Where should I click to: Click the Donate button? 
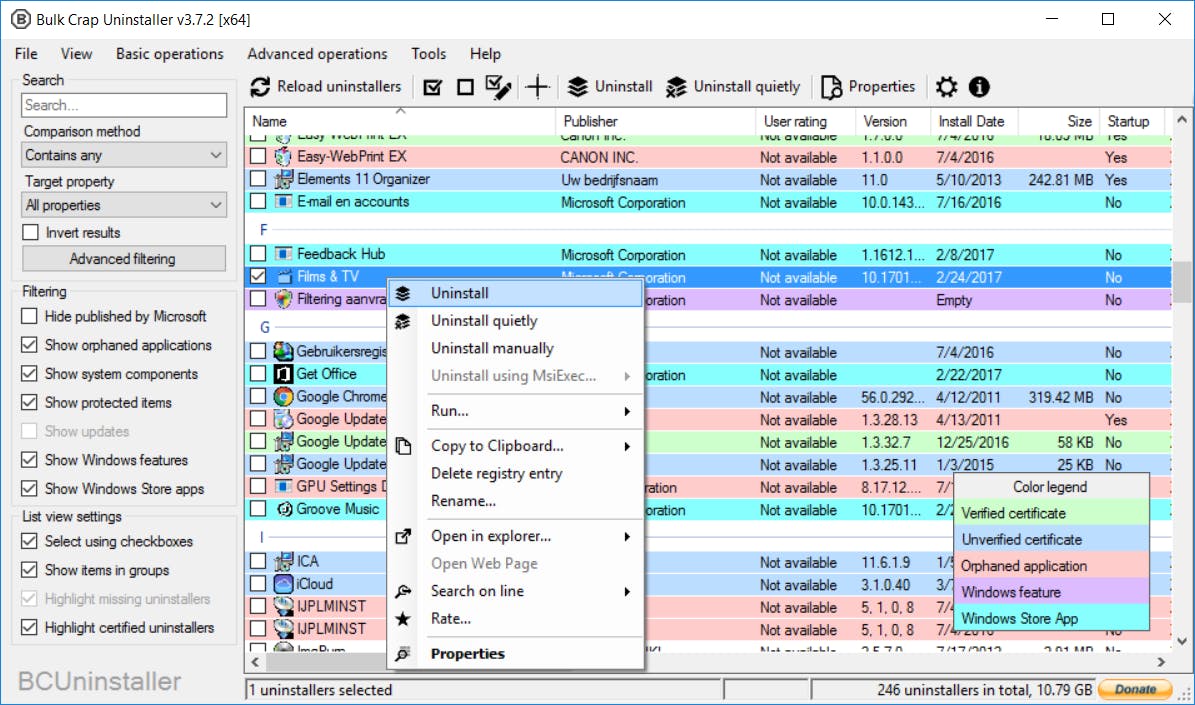(x=1135, y=689)
